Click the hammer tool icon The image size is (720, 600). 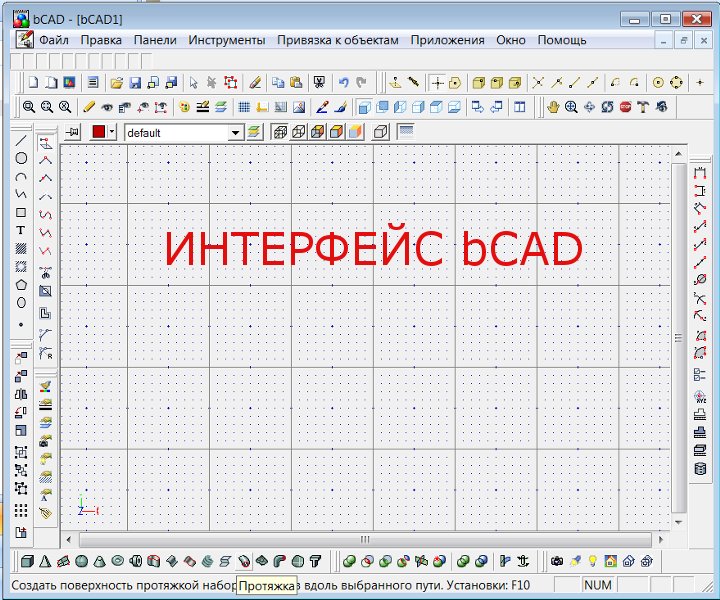[643, 107]
